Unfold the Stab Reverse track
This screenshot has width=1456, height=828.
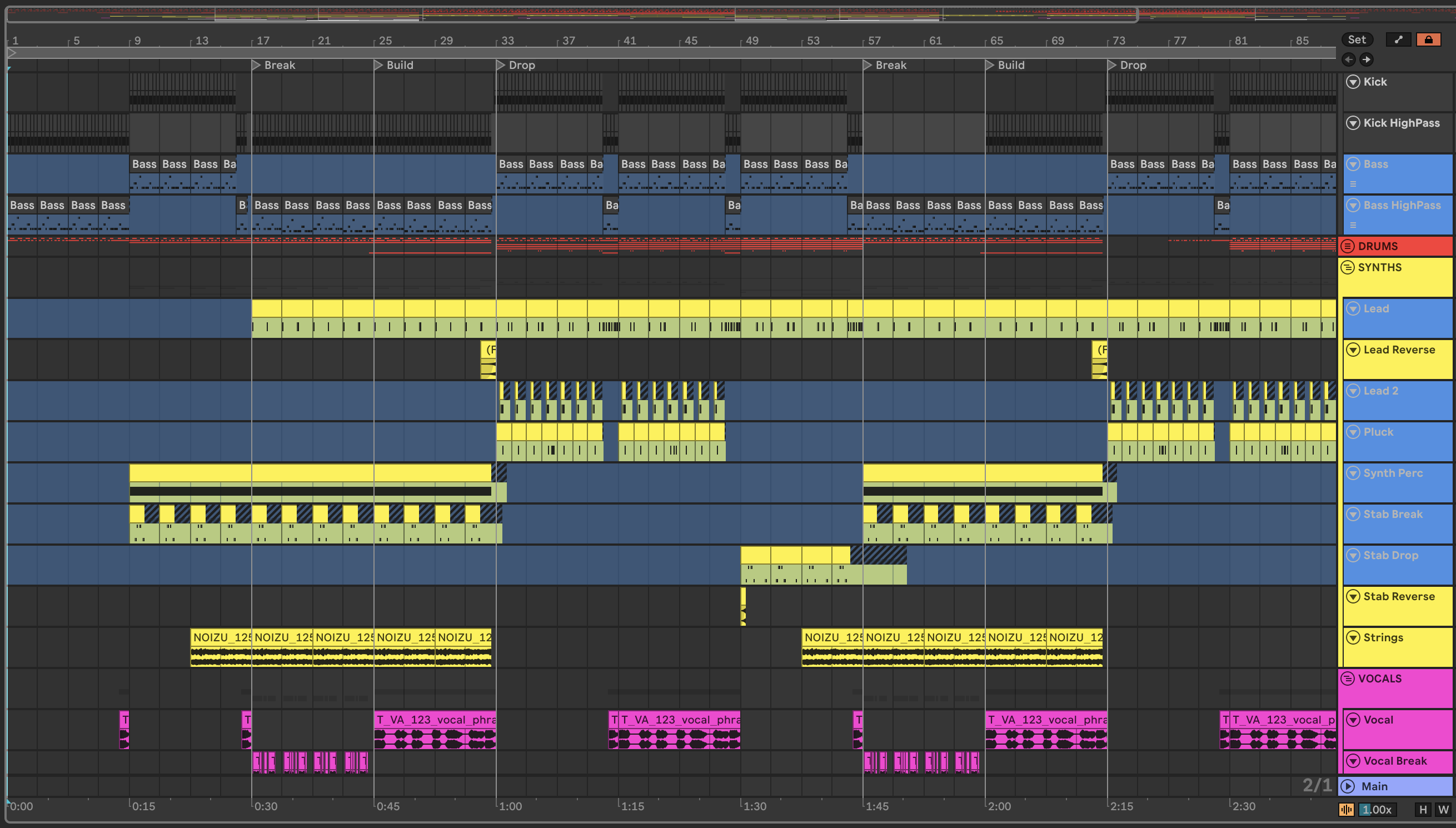[1353, 596]
